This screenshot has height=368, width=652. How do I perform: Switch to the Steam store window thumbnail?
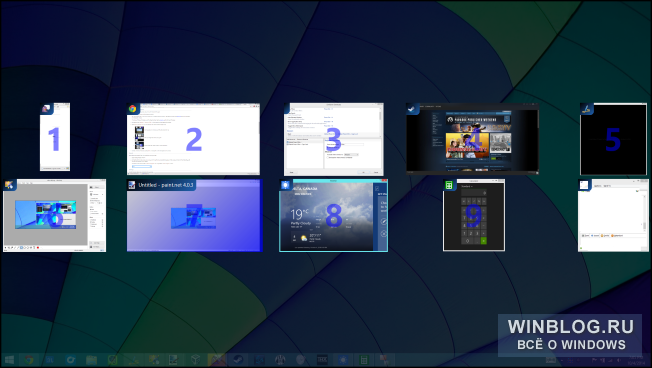tap(472, 139)
